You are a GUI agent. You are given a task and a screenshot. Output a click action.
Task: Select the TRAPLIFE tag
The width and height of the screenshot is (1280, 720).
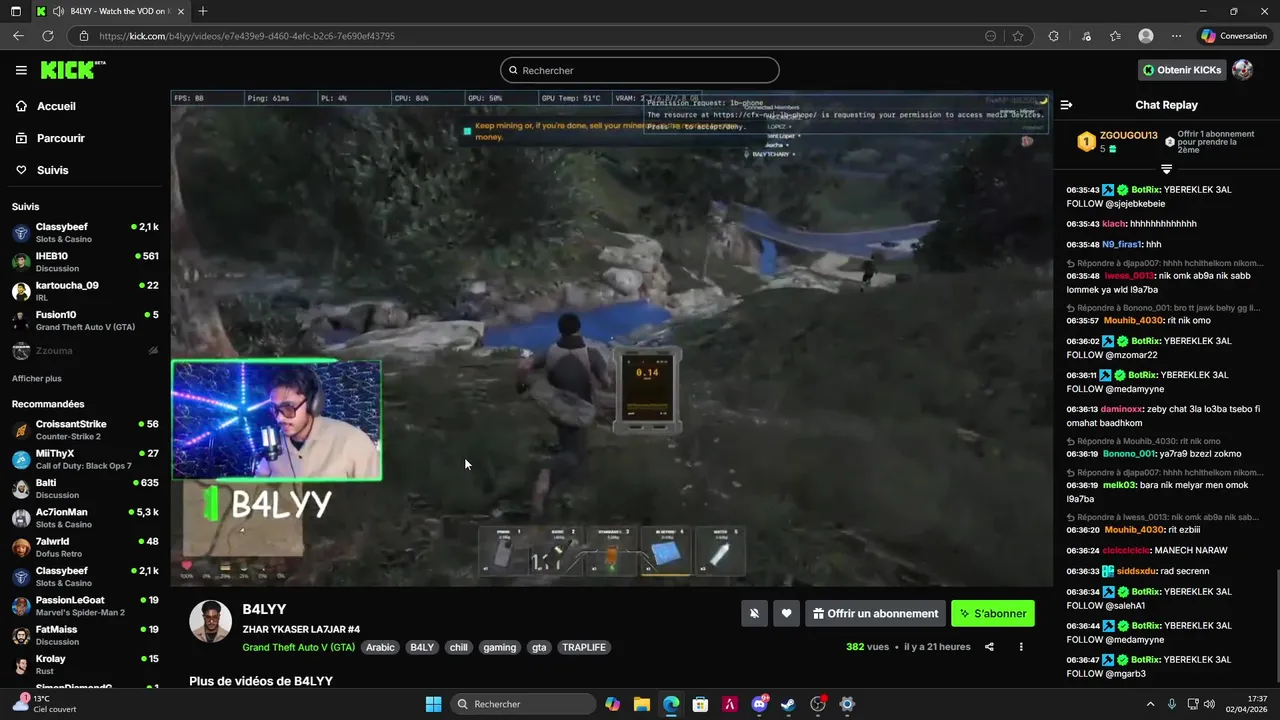click(584, 647)
